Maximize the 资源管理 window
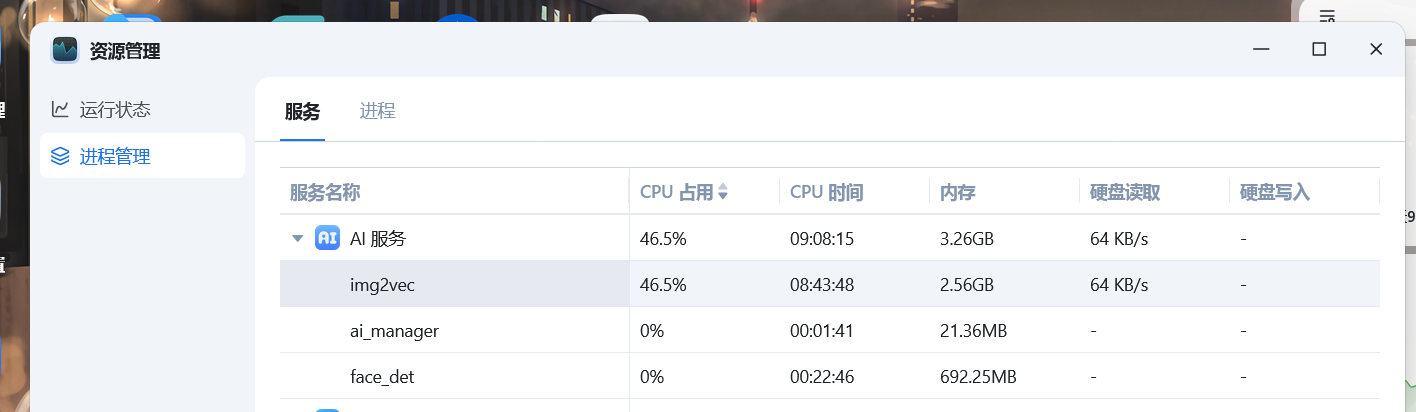 coord(1319,49)
